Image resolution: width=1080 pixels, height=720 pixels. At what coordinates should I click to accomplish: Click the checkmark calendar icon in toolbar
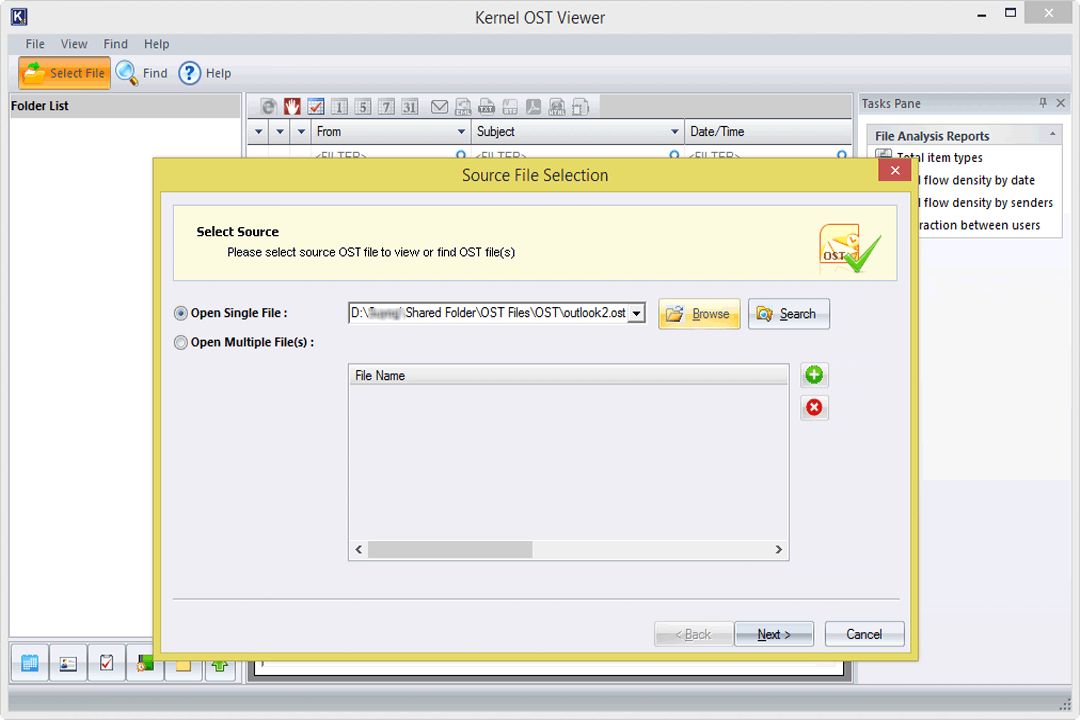[x=315, y=107]
